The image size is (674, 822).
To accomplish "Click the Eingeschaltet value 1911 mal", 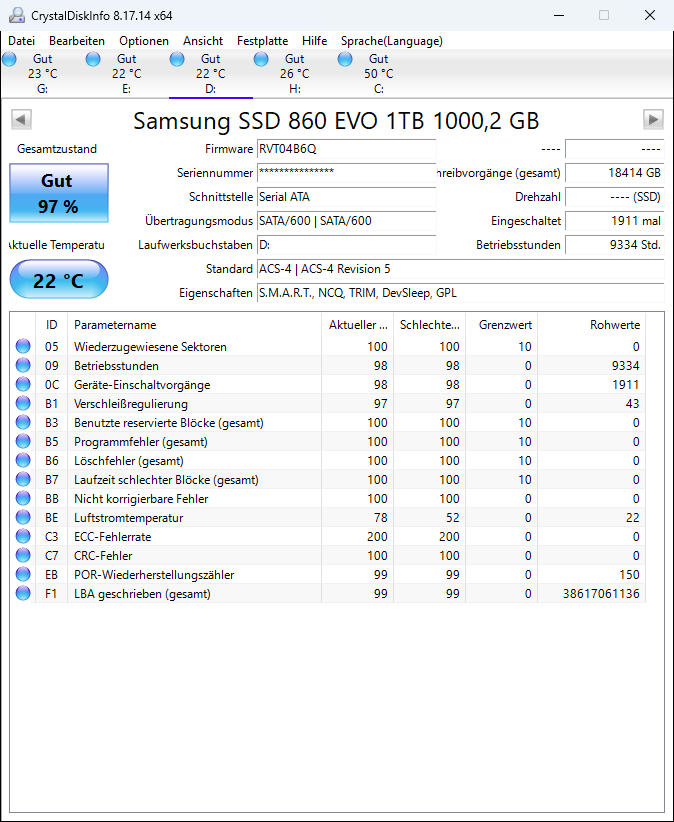I will 615,221.
